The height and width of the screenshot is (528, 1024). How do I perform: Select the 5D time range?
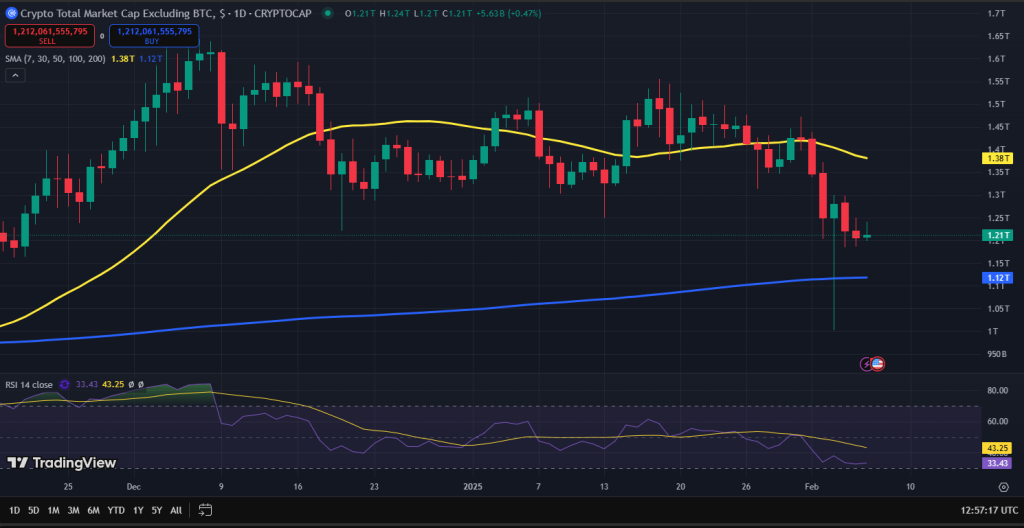pos(33,510)
